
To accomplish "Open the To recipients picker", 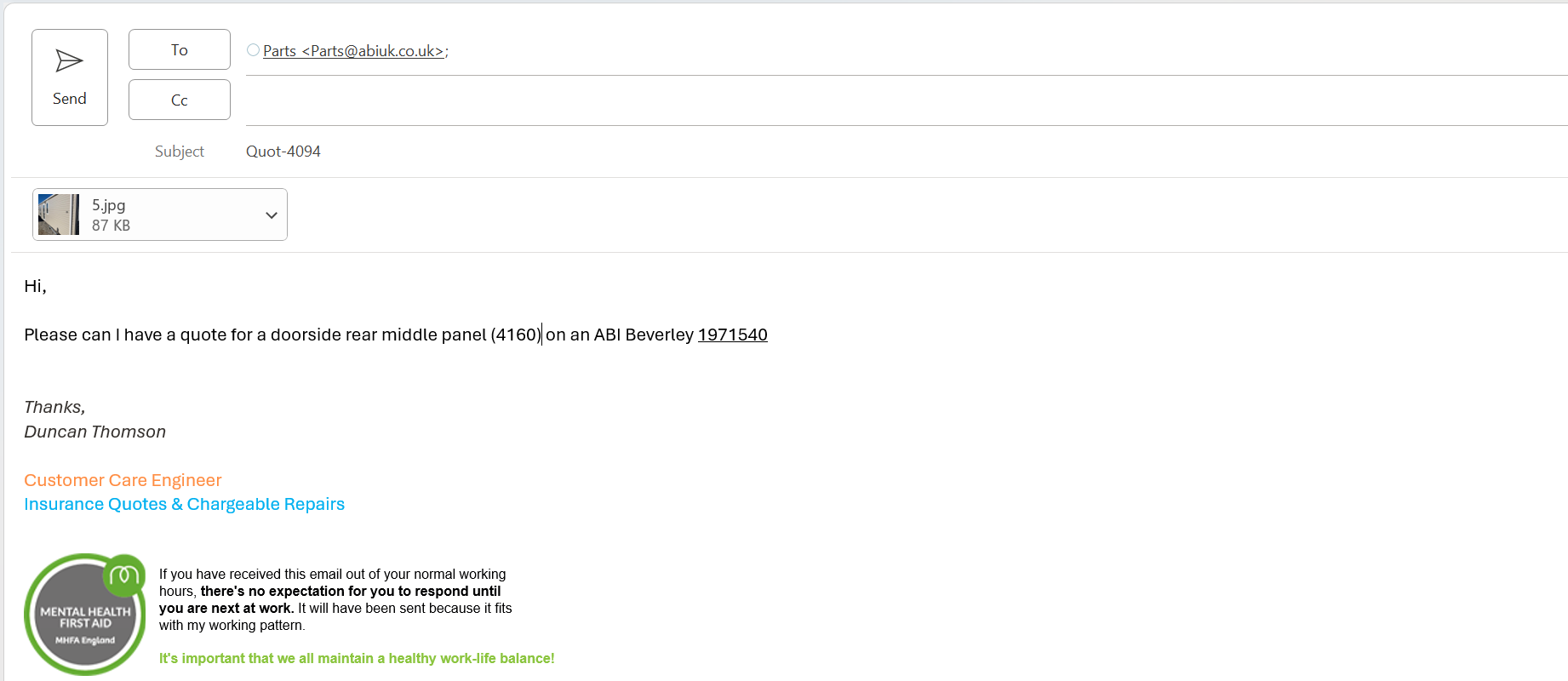I will [x=179, y=50].
